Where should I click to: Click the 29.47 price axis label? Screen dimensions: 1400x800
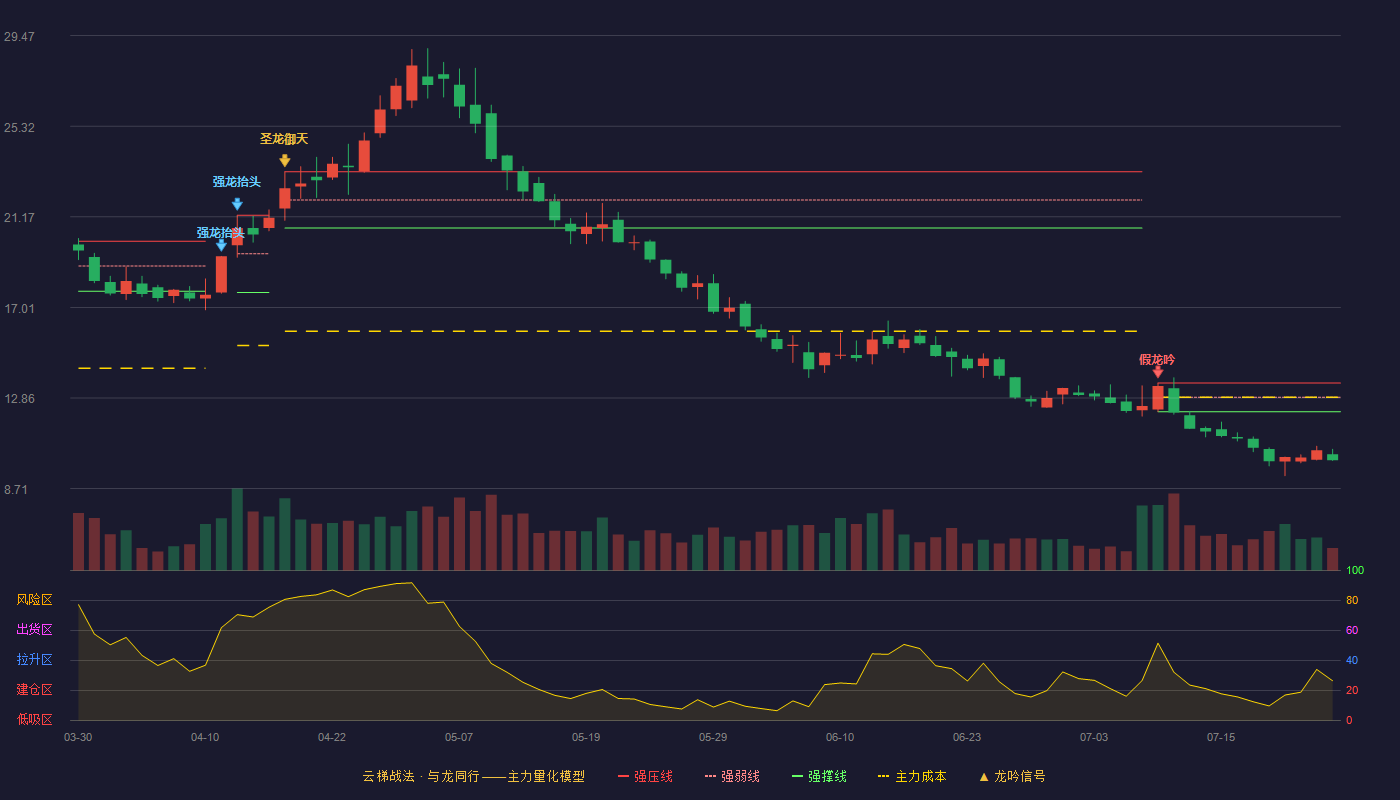(x=19, y=37)
